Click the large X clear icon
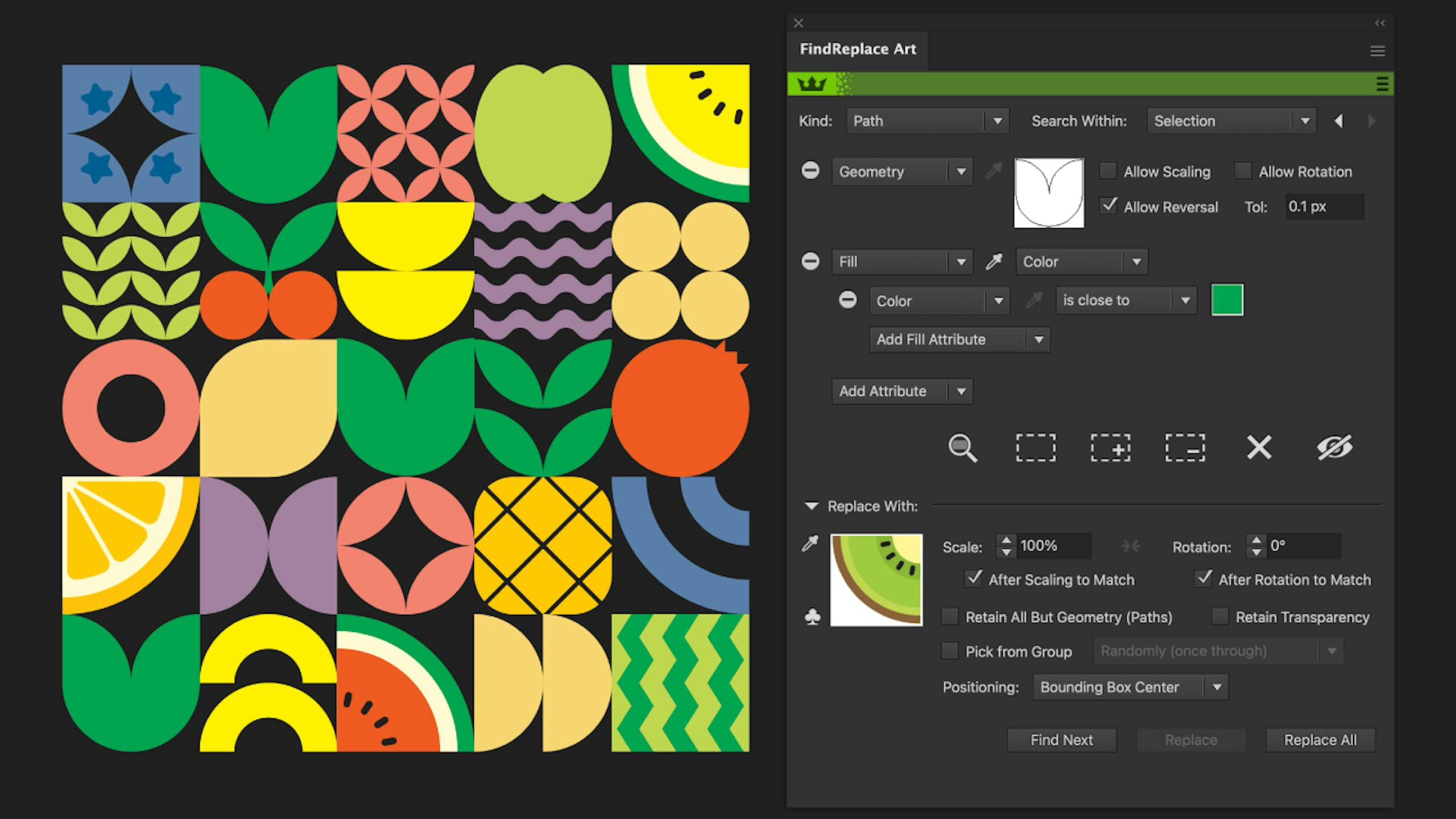 (1259, 448)
